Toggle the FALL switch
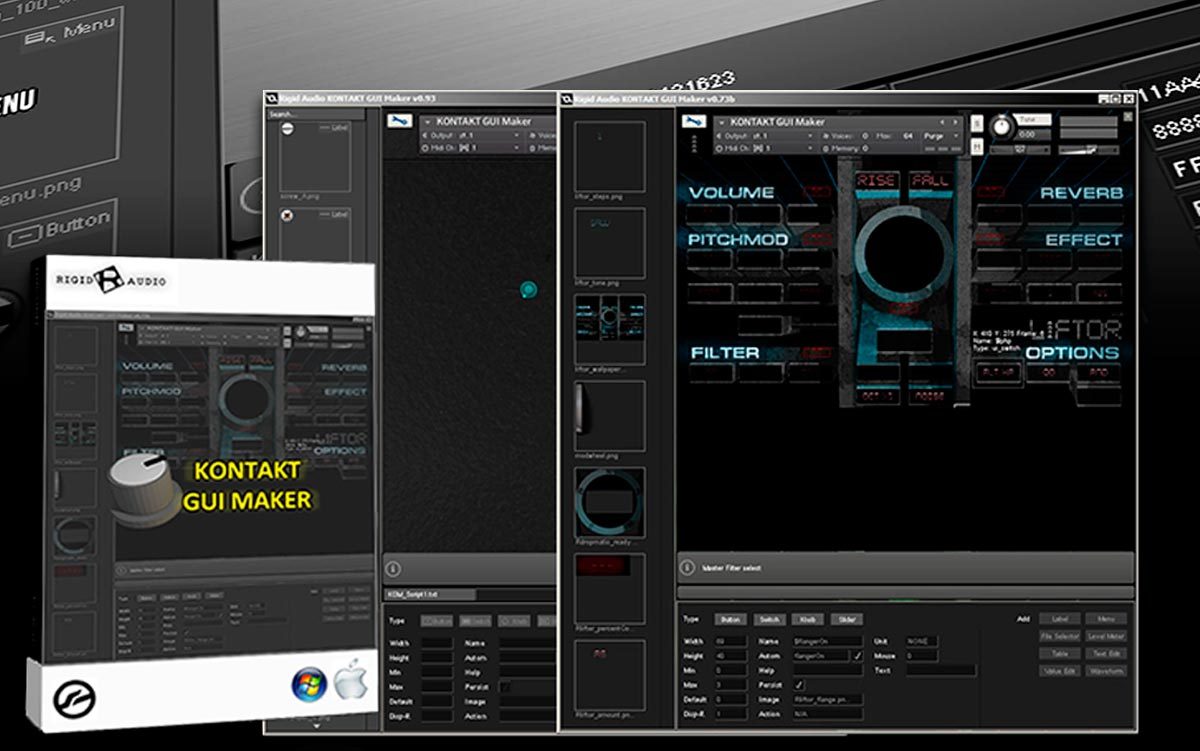 pos(930,180)
